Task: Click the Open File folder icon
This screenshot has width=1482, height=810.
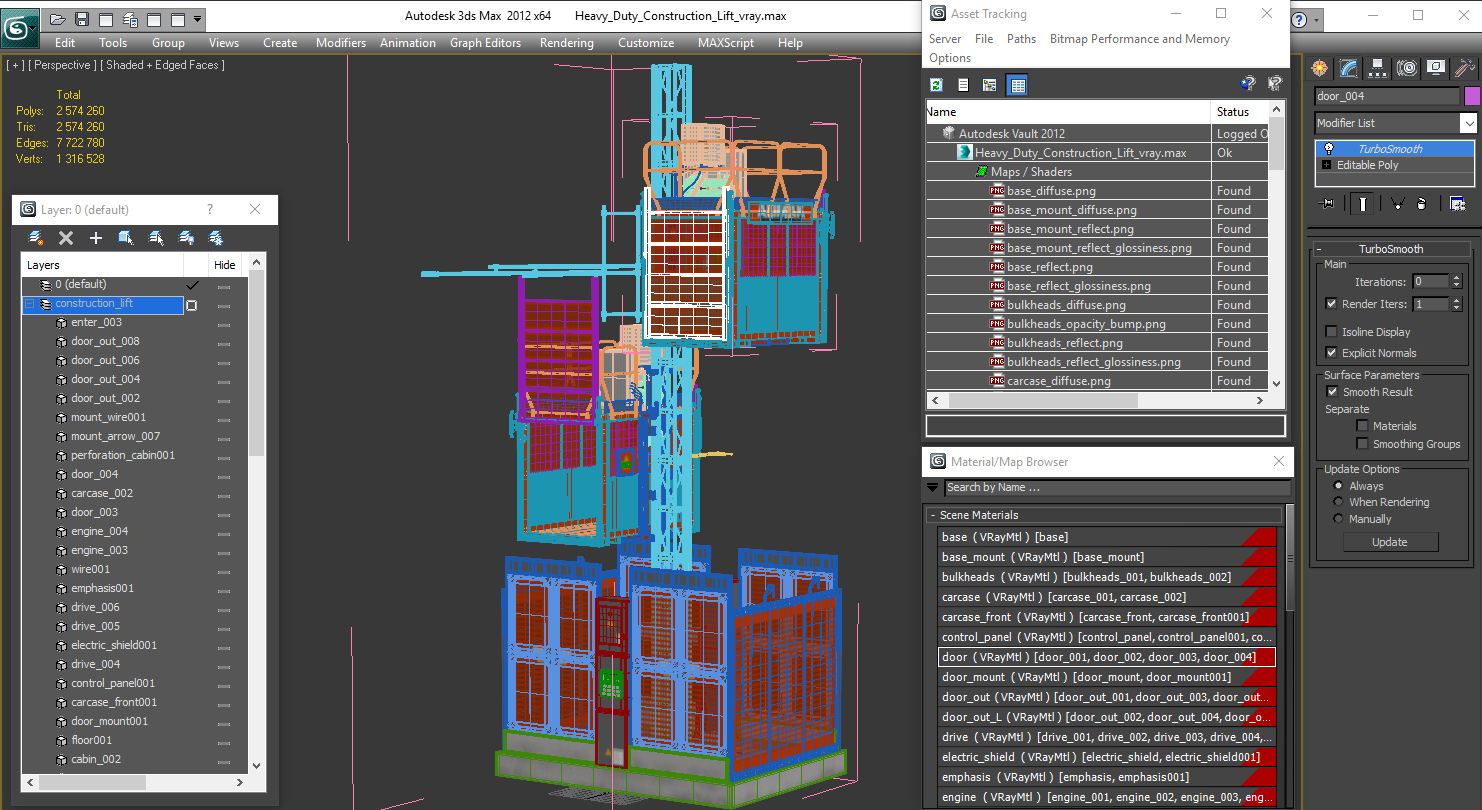Action: point(58,19)
